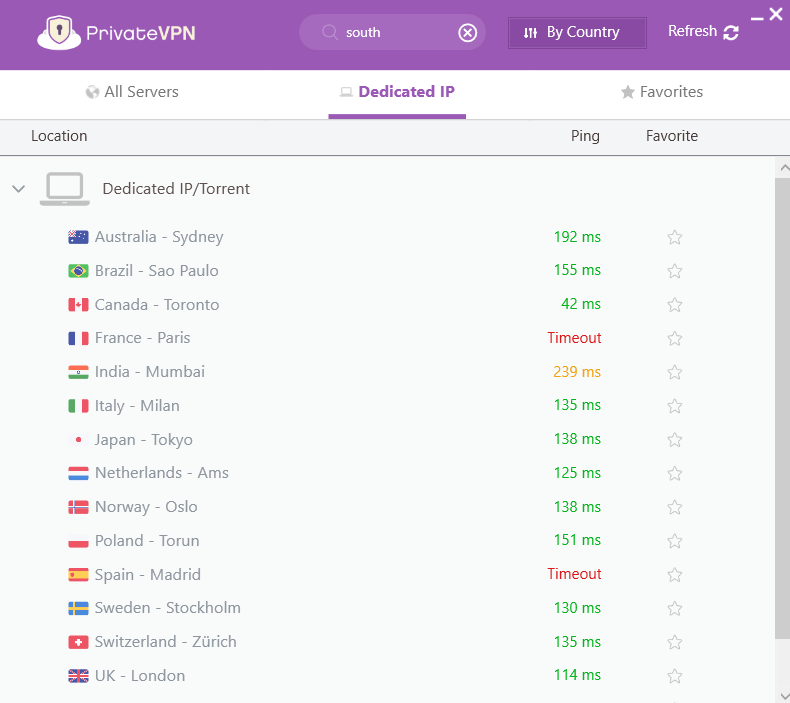Click the PrivateVPN shield logo
Image resolution: width=790 pixels, height=703 pixels.
click(x=59, y=33)
